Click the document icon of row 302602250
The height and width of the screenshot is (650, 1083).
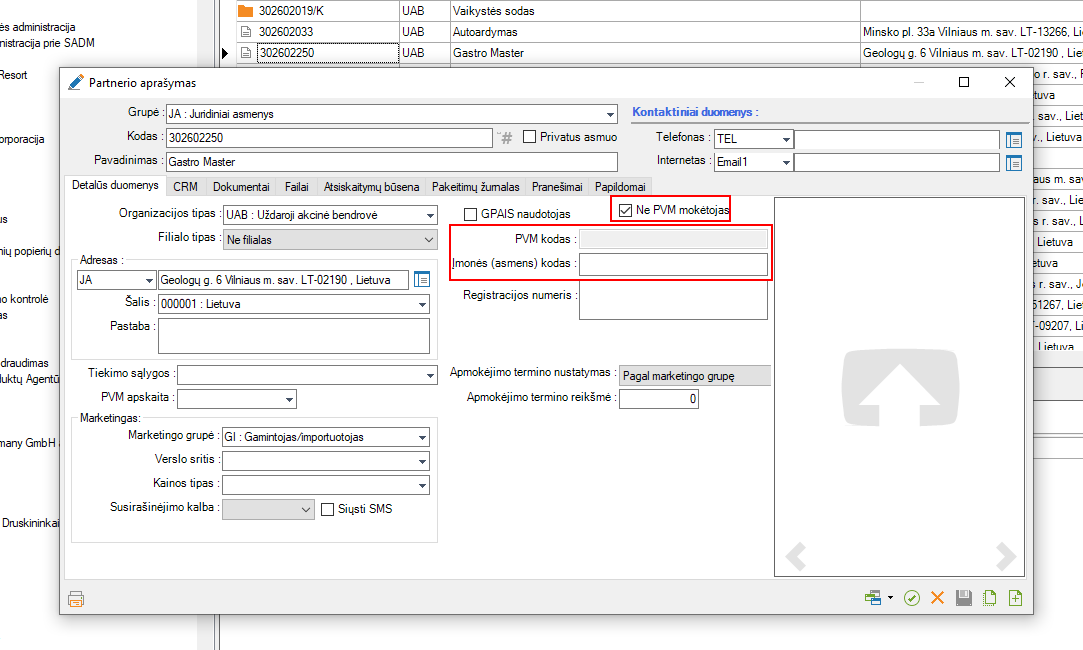(245, 52)
